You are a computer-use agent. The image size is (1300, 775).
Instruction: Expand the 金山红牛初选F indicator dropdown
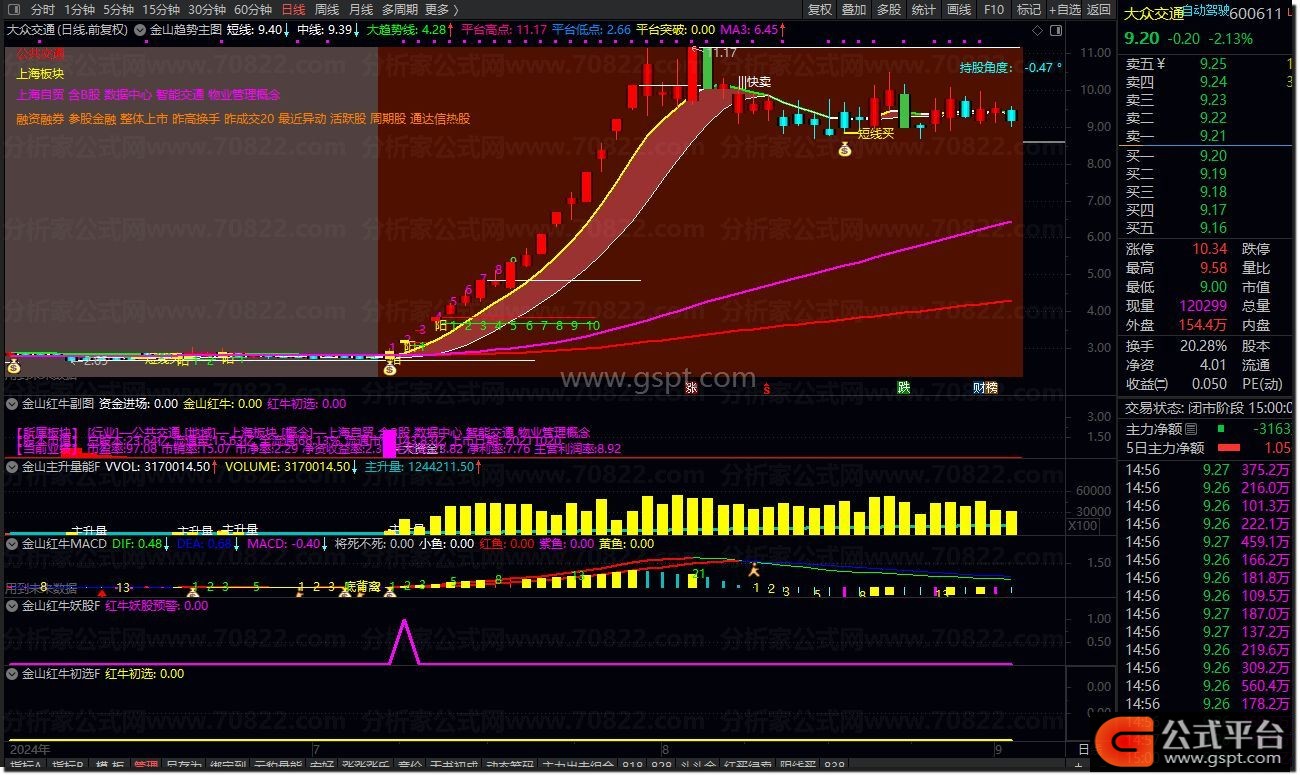(x=12, y=674)
